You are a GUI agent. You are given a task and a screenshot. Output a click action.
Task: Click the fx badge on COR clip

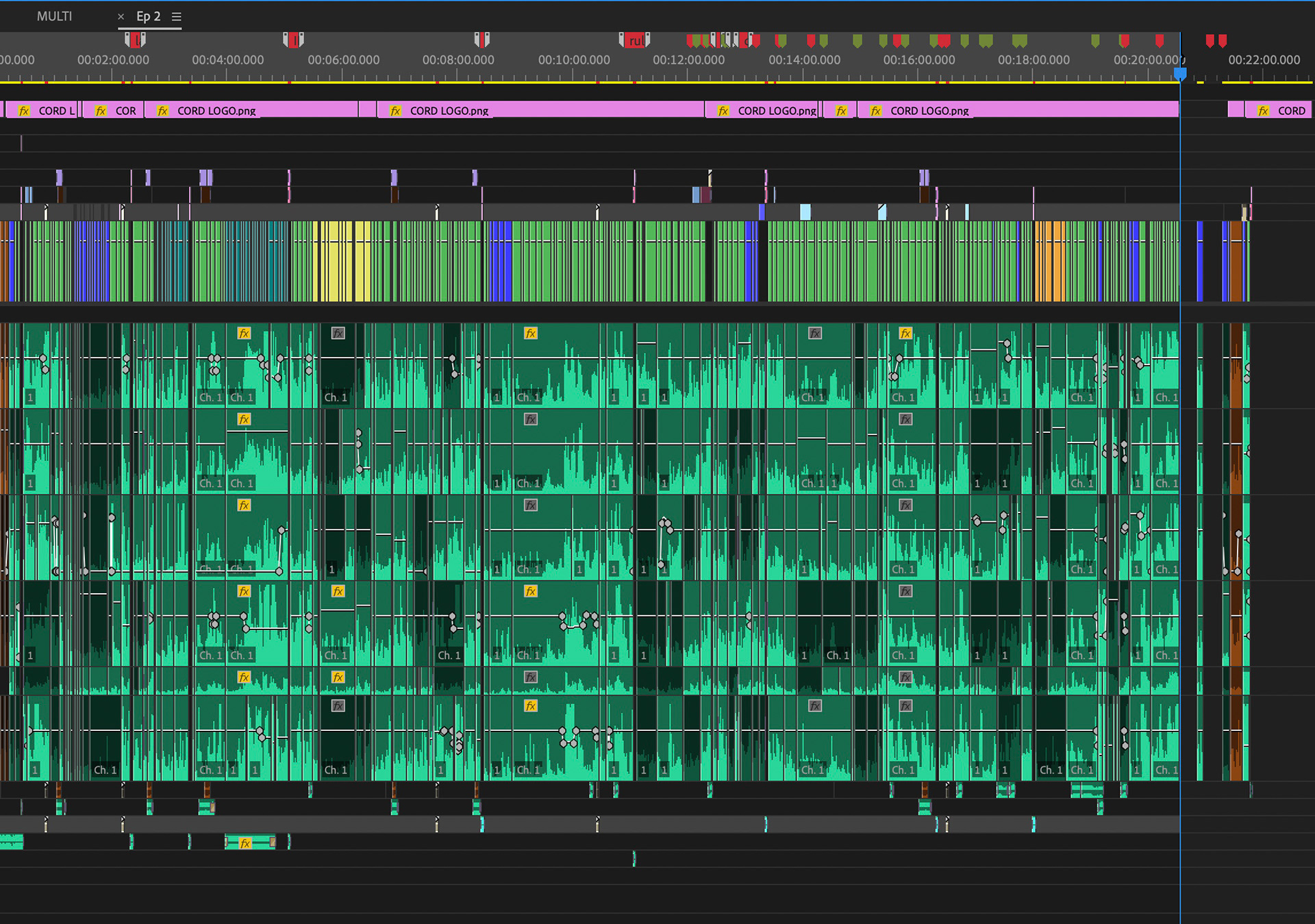click(101, 110)
